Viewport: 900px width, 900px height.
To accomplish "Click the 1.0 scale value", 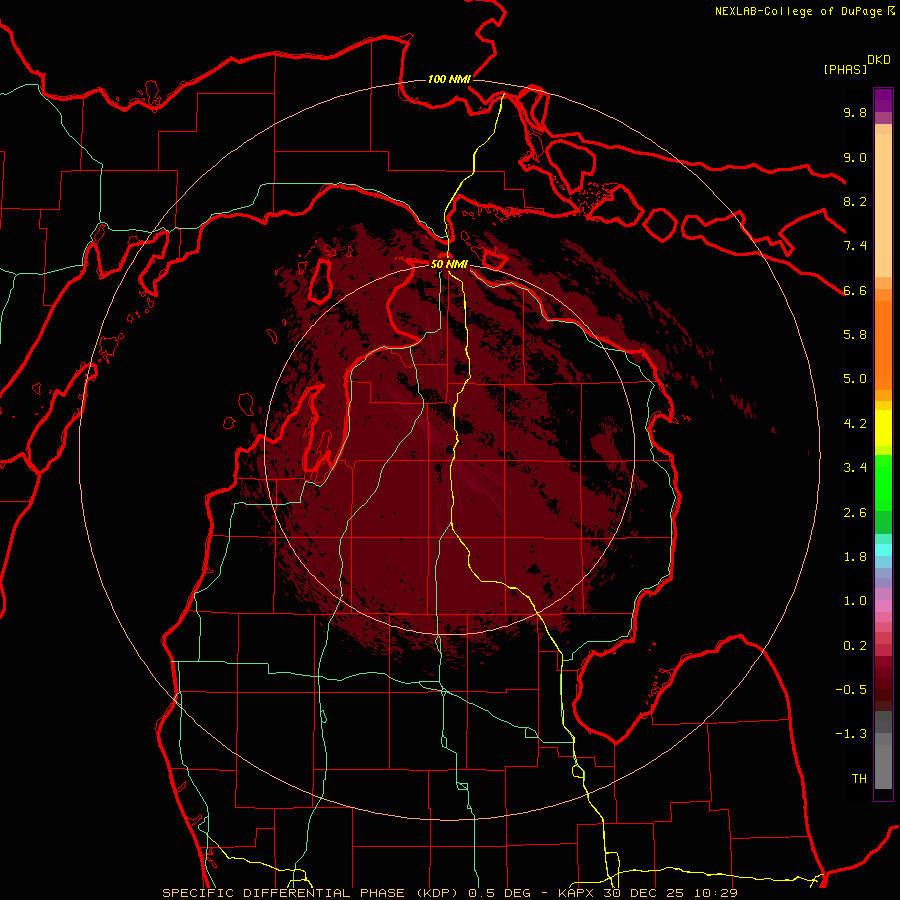I will click(855, 601).
